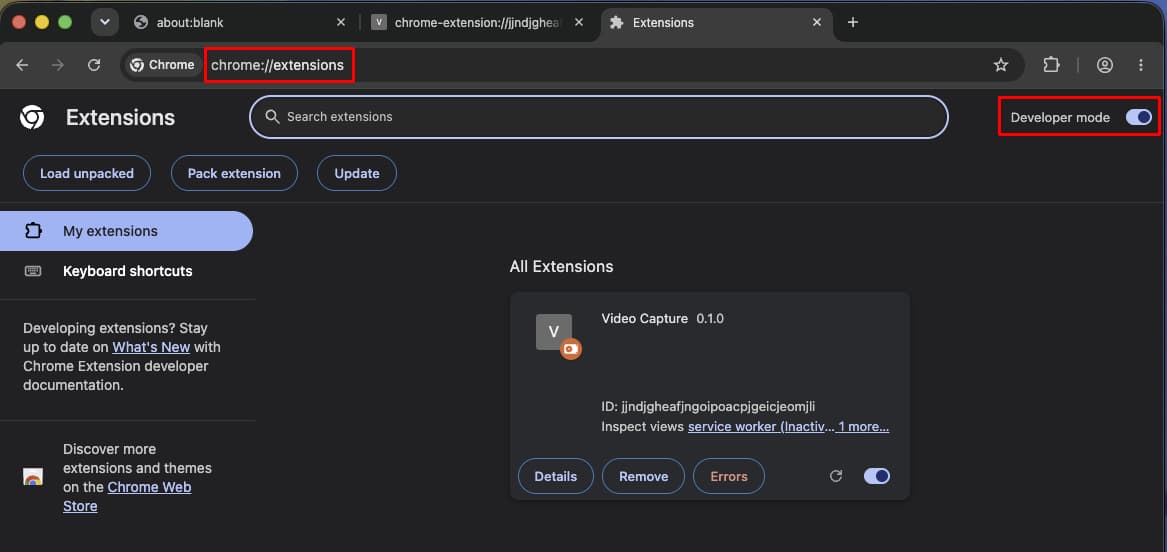
Task: Select Keyboard shortcuts in the sidebar
Action: pos(127,271)
